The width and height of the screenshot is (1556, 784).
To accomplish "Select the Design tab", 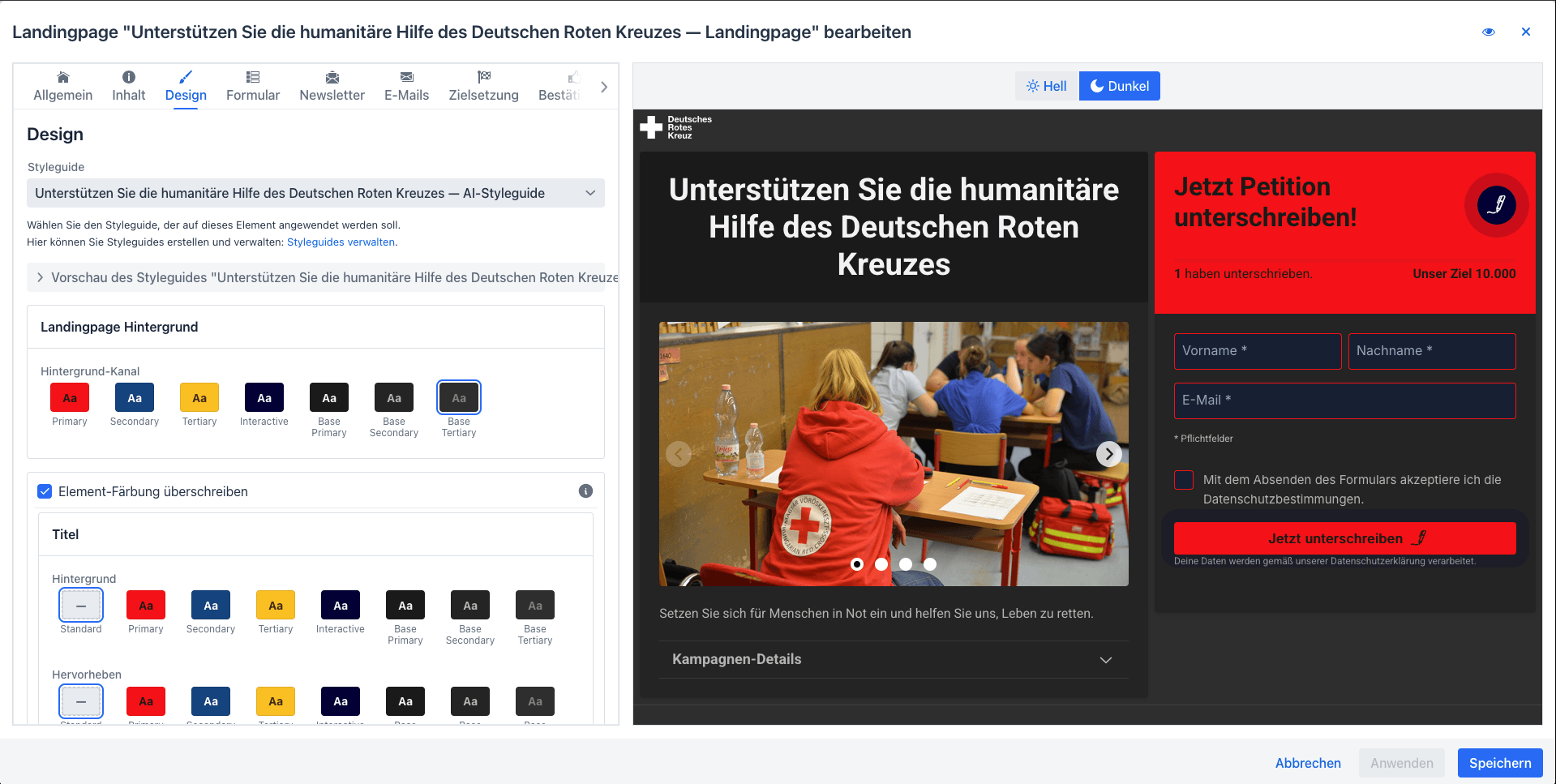I will pos(186,87).
